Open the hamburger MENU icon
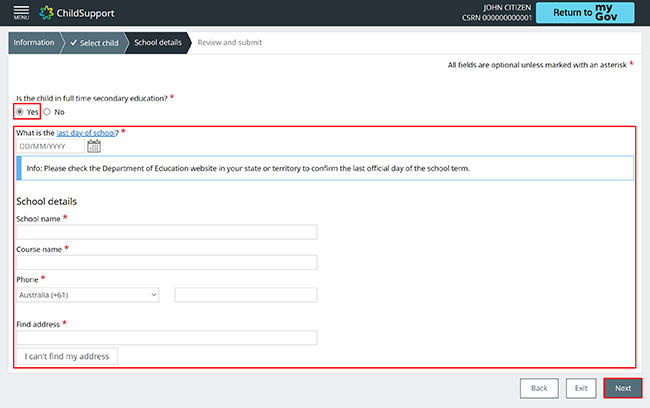The height and width of the screenshot is (408, 650). (21, 12)
